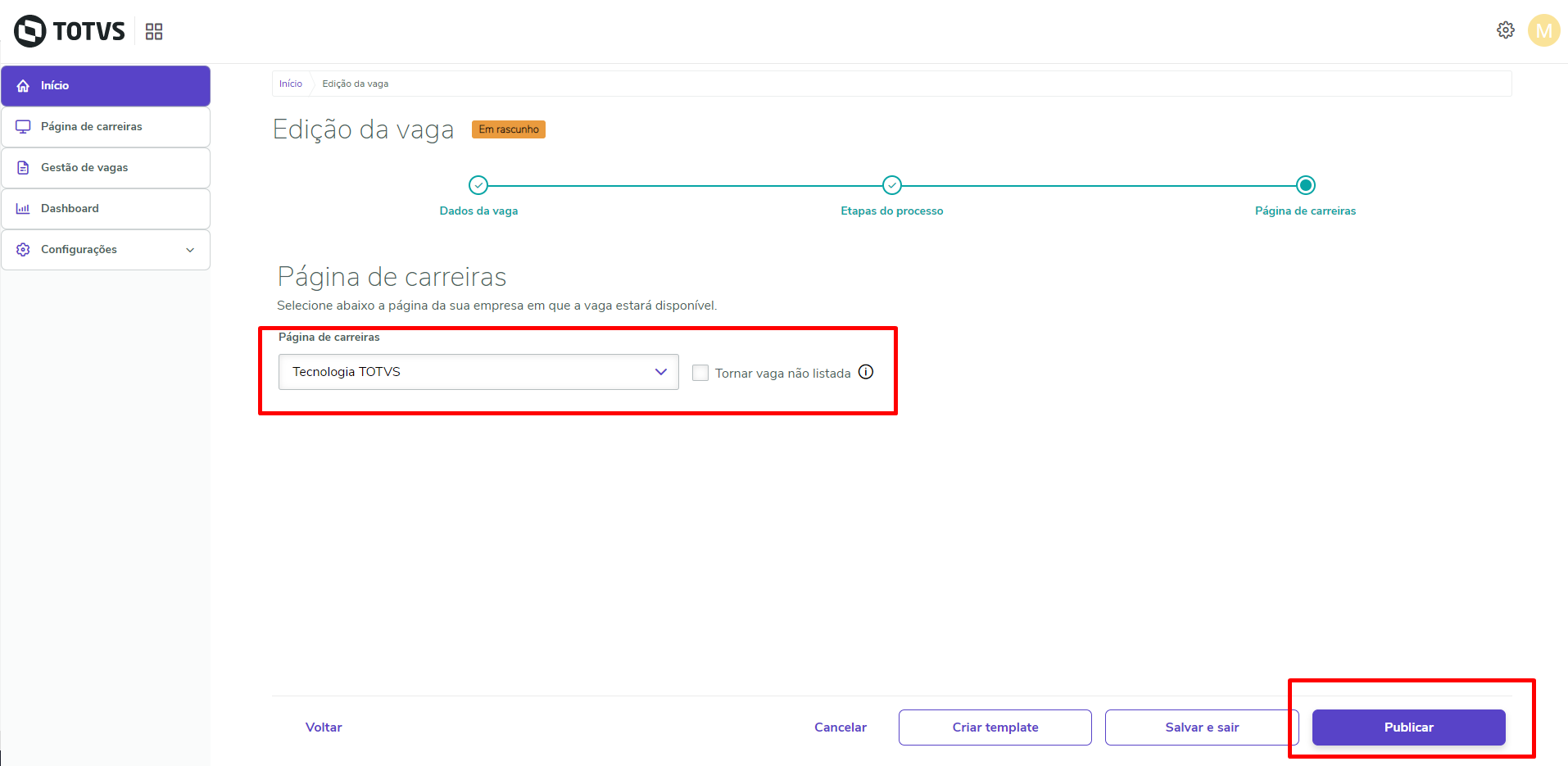Viewport: 1568px width, 766px height.
Task: Click the TOTVS logo
Action: [70, 31]
